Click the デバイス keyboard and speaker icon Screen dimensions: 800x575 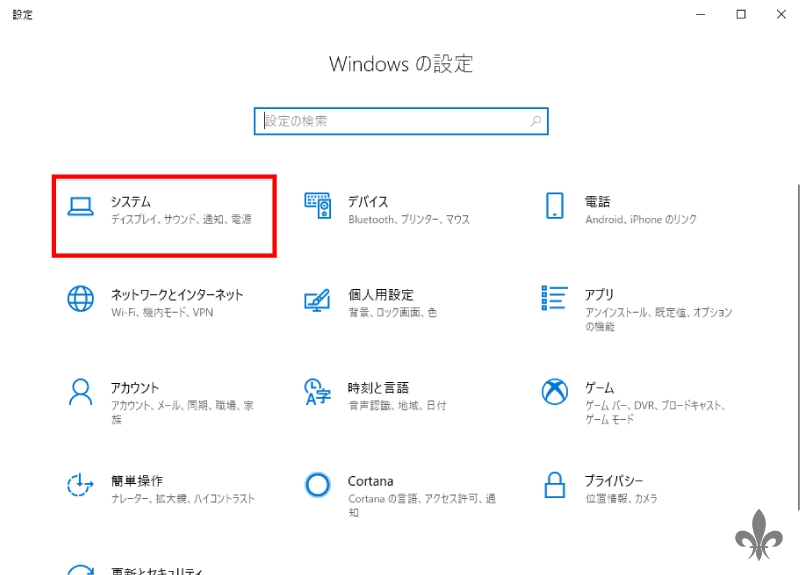click(x=318, y=206)
